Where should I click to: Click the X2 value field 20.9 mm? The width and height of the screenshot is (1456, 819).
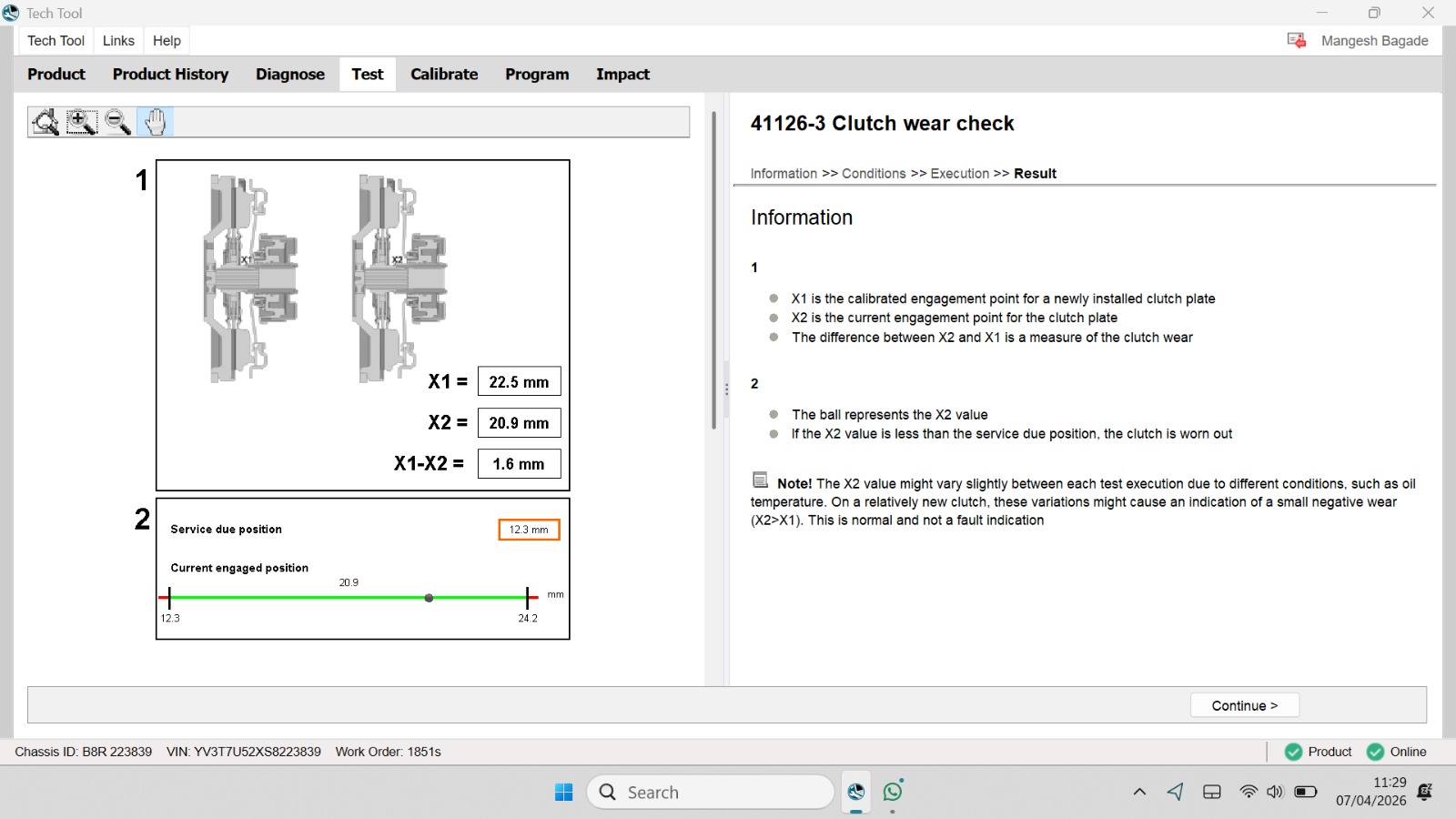(519, 423)
